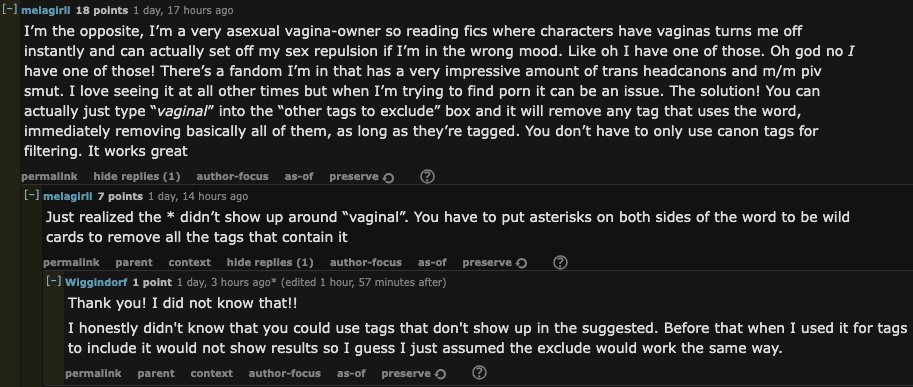Open permalink of the top comment

click(49, 176)
